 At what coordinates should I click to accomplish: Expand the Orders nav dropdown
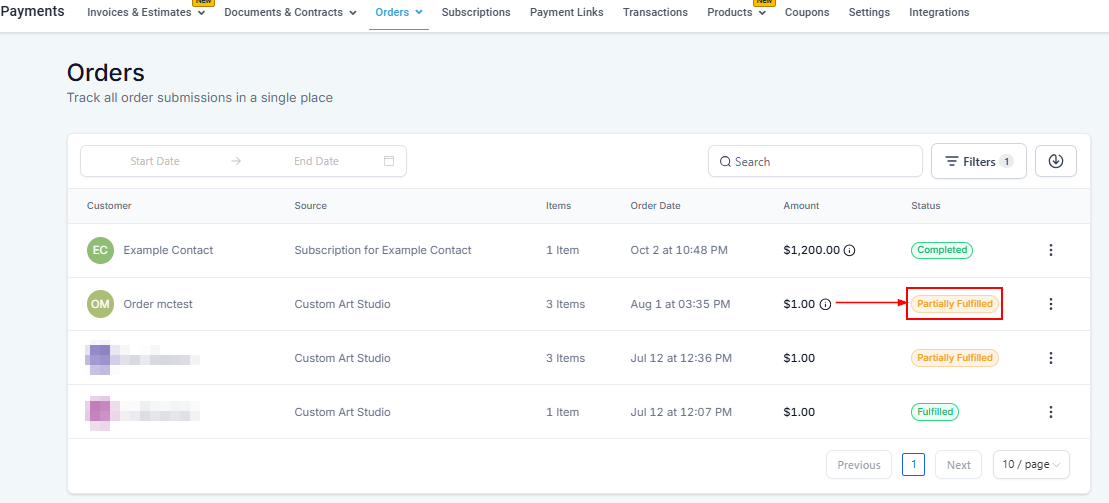pos(399,12)
